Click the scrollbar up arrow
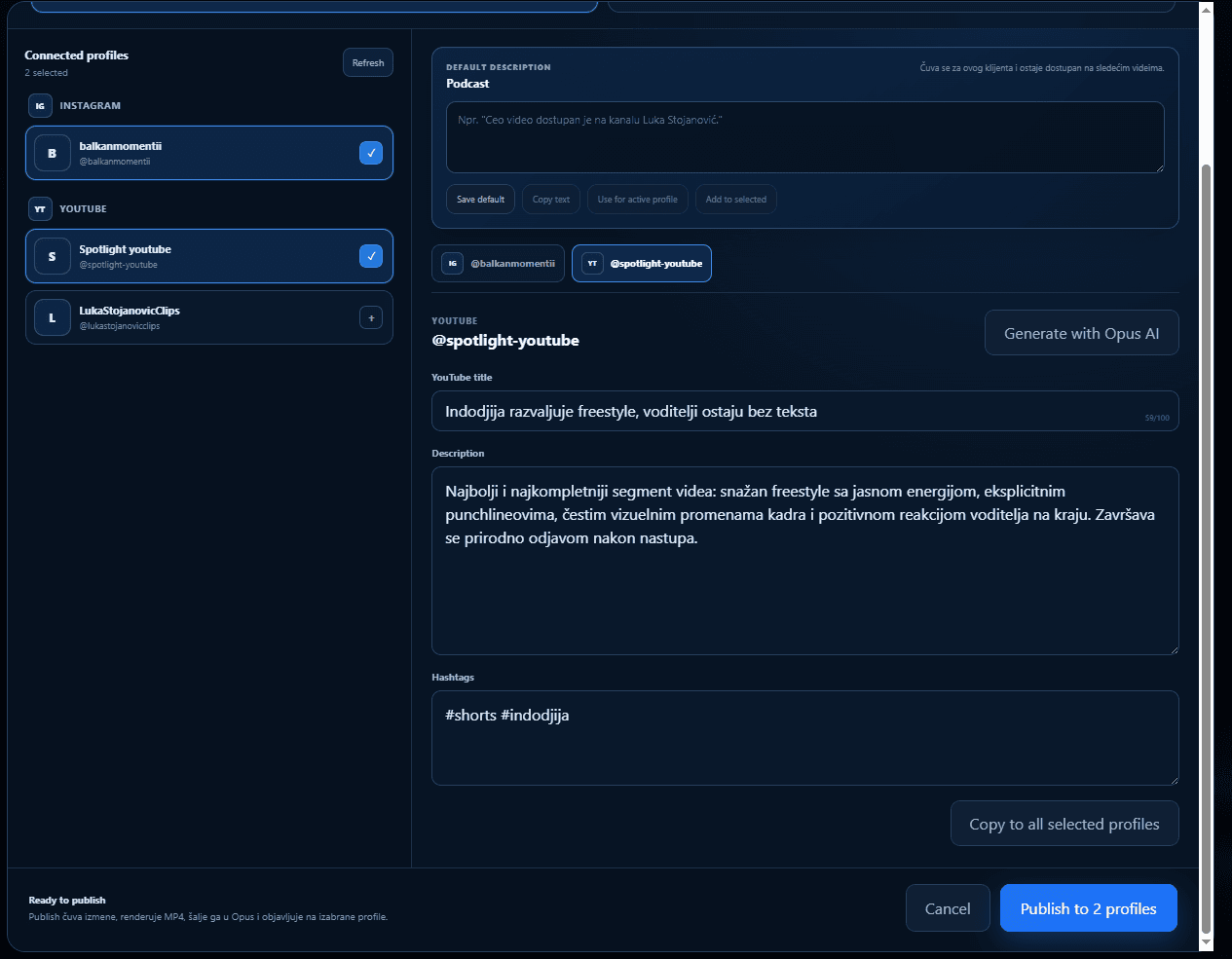This screenshot has height=959, width=1232. 1207,10
